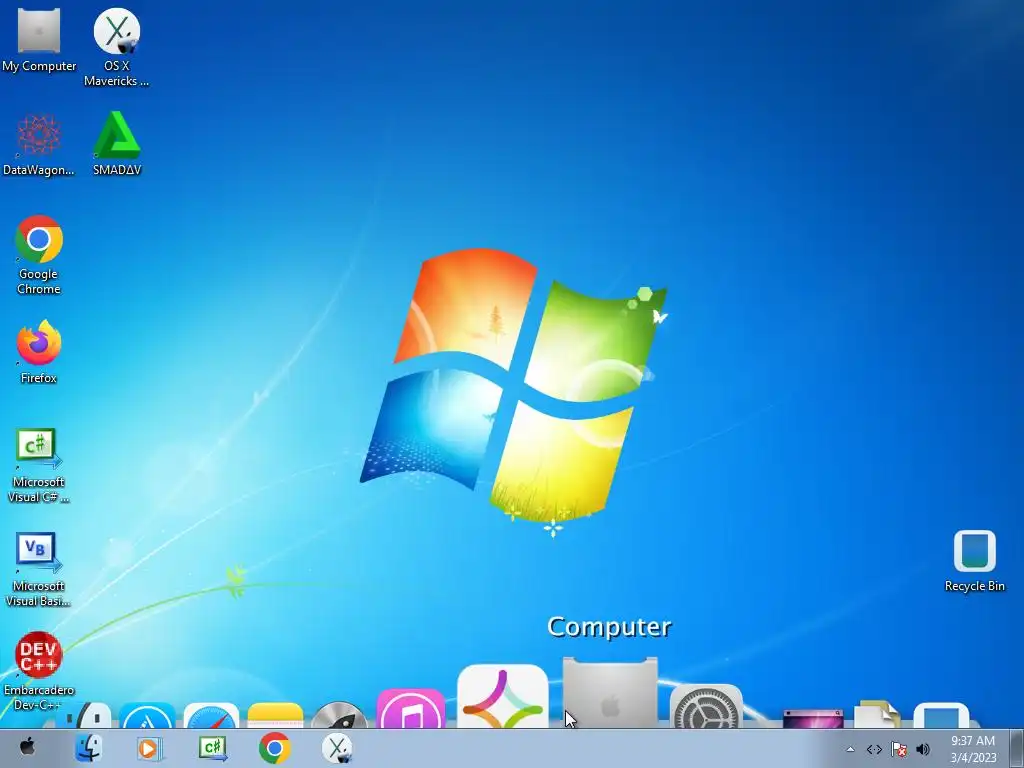Select the Embarcadero Dev-C++ desktop shortcut
Image resolution: width=1024 pixels, height=768 pixels.
(x=39, y=671)
